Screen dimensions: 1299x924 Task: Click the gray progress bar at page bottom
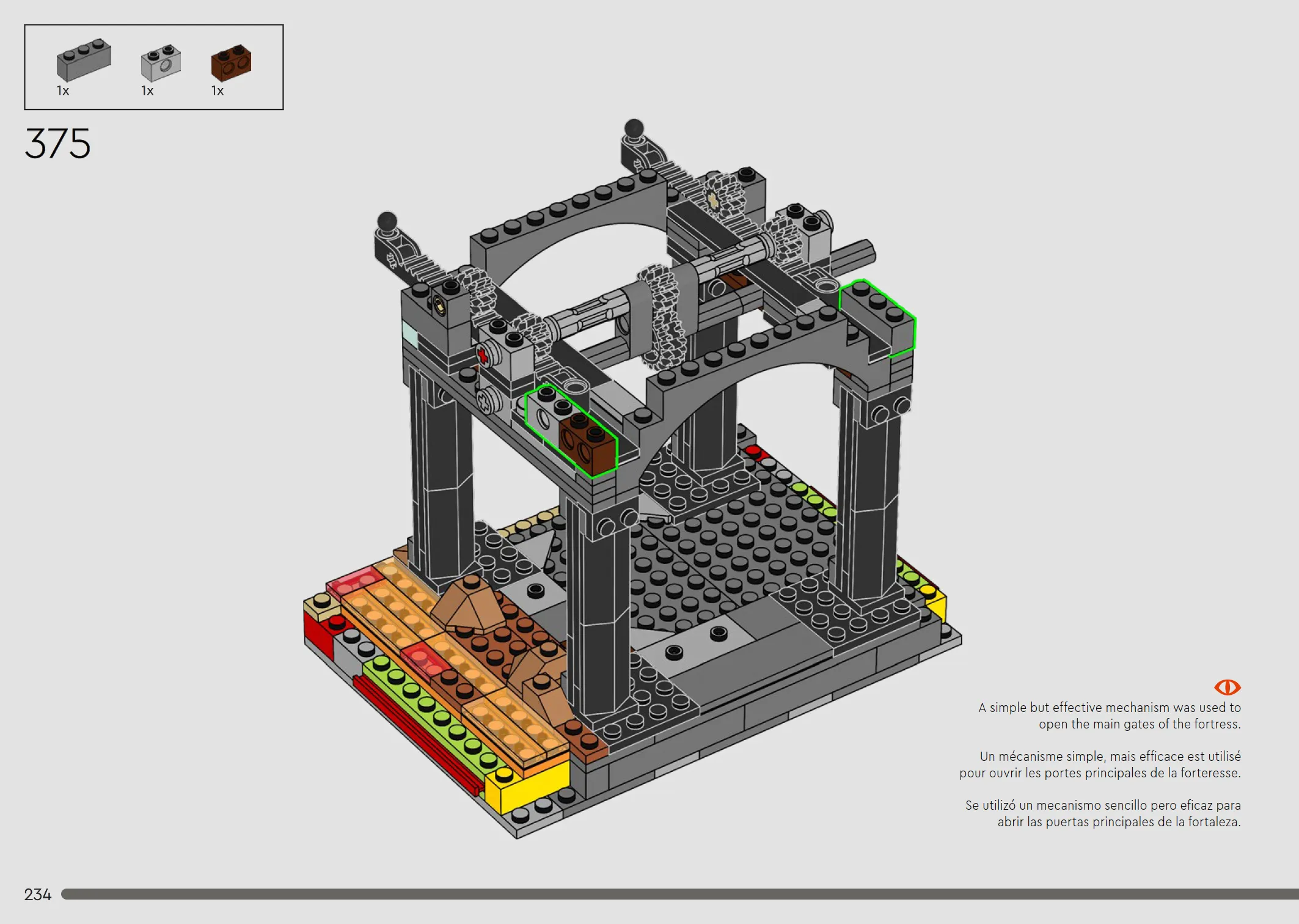[x=680, y=894]
